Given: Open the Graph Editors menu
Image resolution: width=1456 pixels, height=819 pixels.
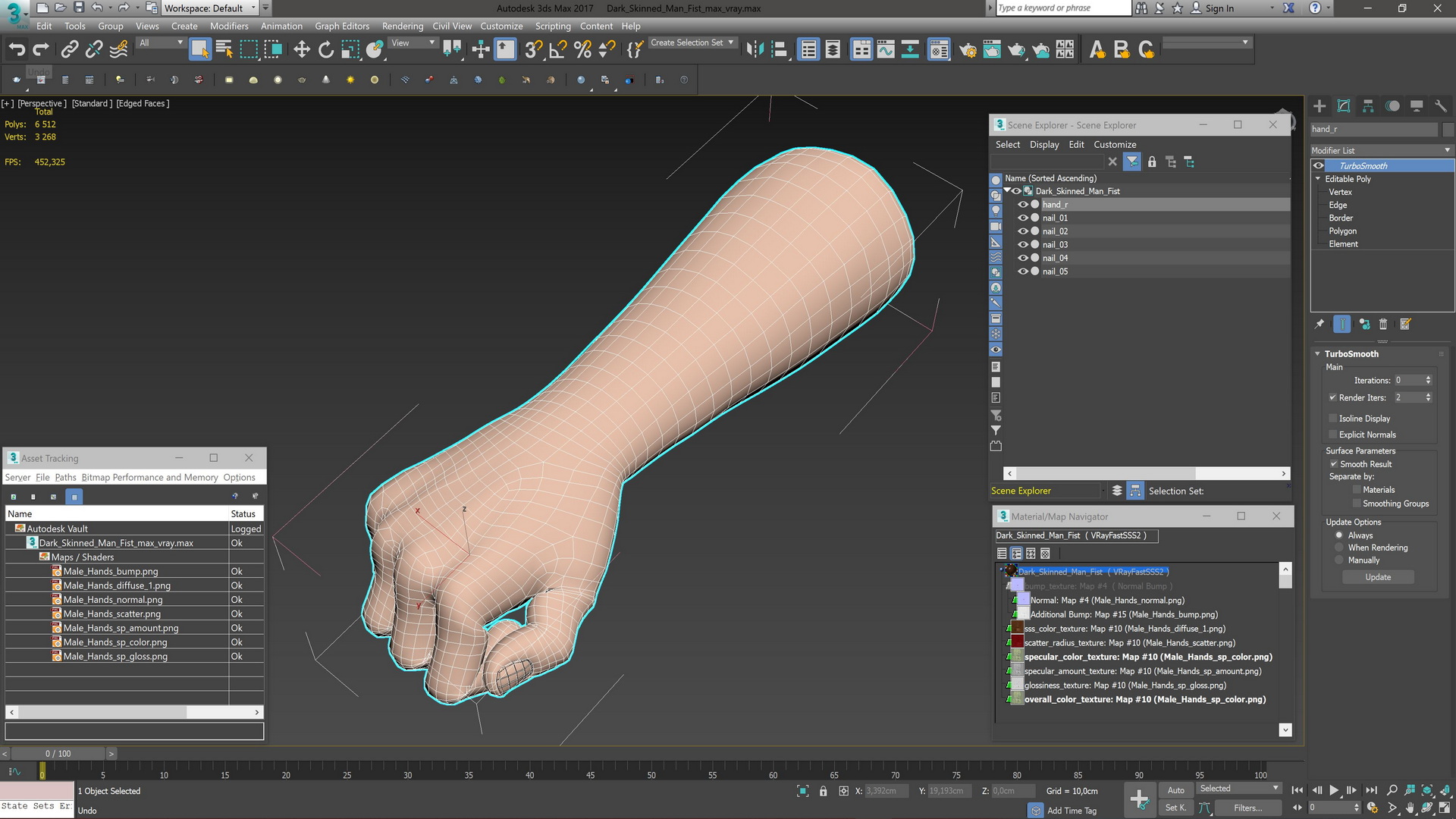Looking at the screenshot, I should point(342,26).
